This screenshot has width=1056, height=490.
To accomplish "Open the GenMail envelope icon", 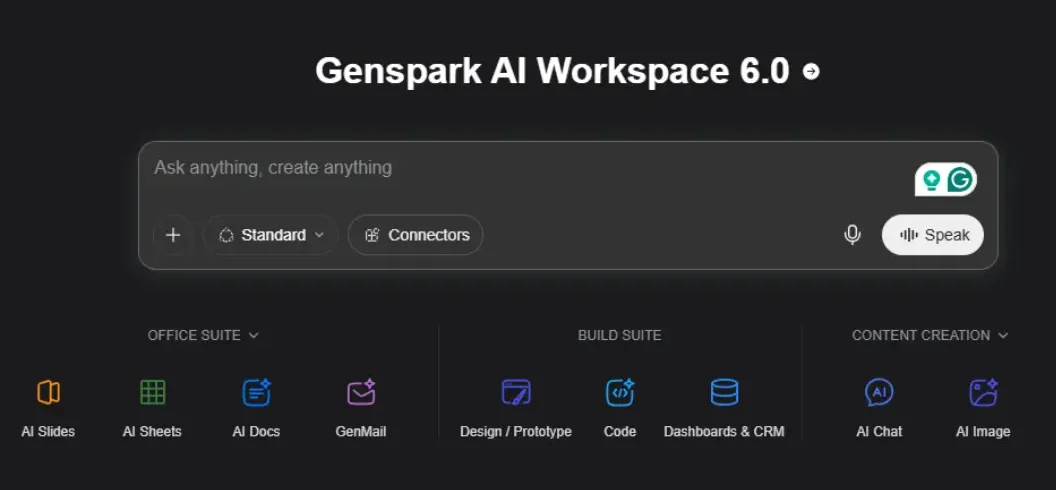I will coord(361,392).
